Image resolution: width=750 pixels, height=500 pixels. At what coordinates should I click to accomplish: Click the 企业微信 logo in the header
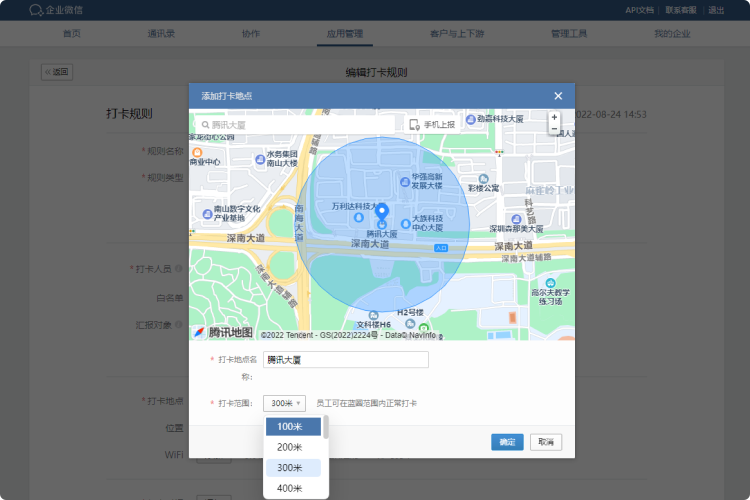56,10
